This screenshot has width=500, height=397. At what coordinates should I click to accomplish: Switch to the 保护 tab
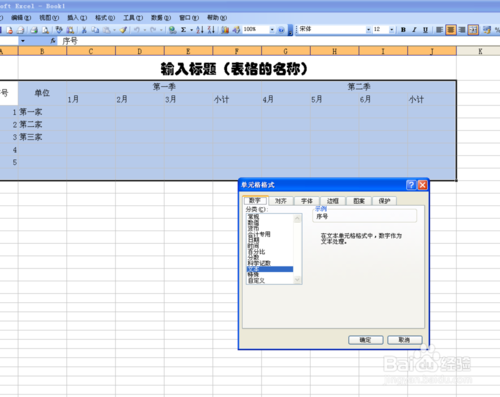tap(384, 201)
